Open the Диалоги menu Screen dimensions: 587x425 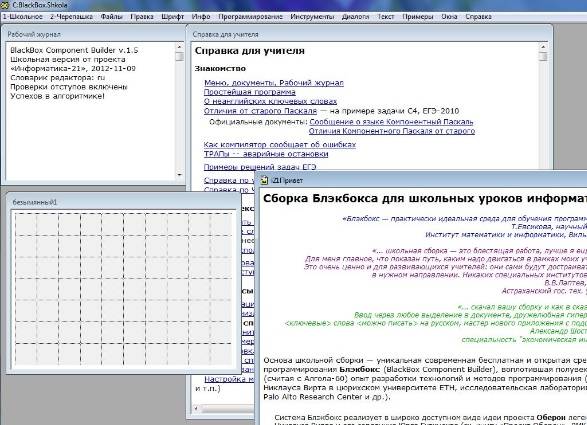pyautogui.click(x=356, y=17)
